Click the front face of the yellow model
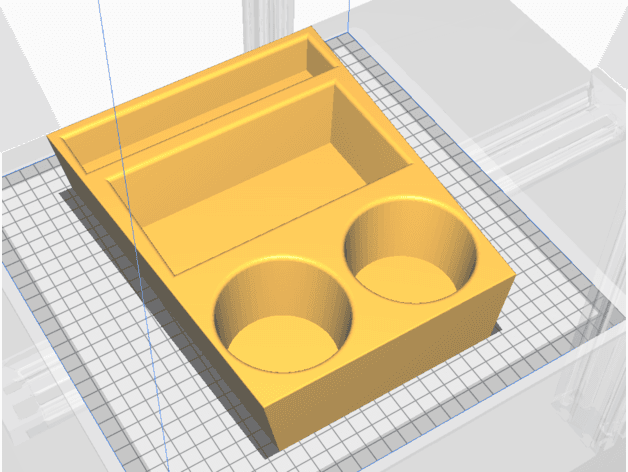The height and width of the screenshot is (472, 628). point(390,361)
